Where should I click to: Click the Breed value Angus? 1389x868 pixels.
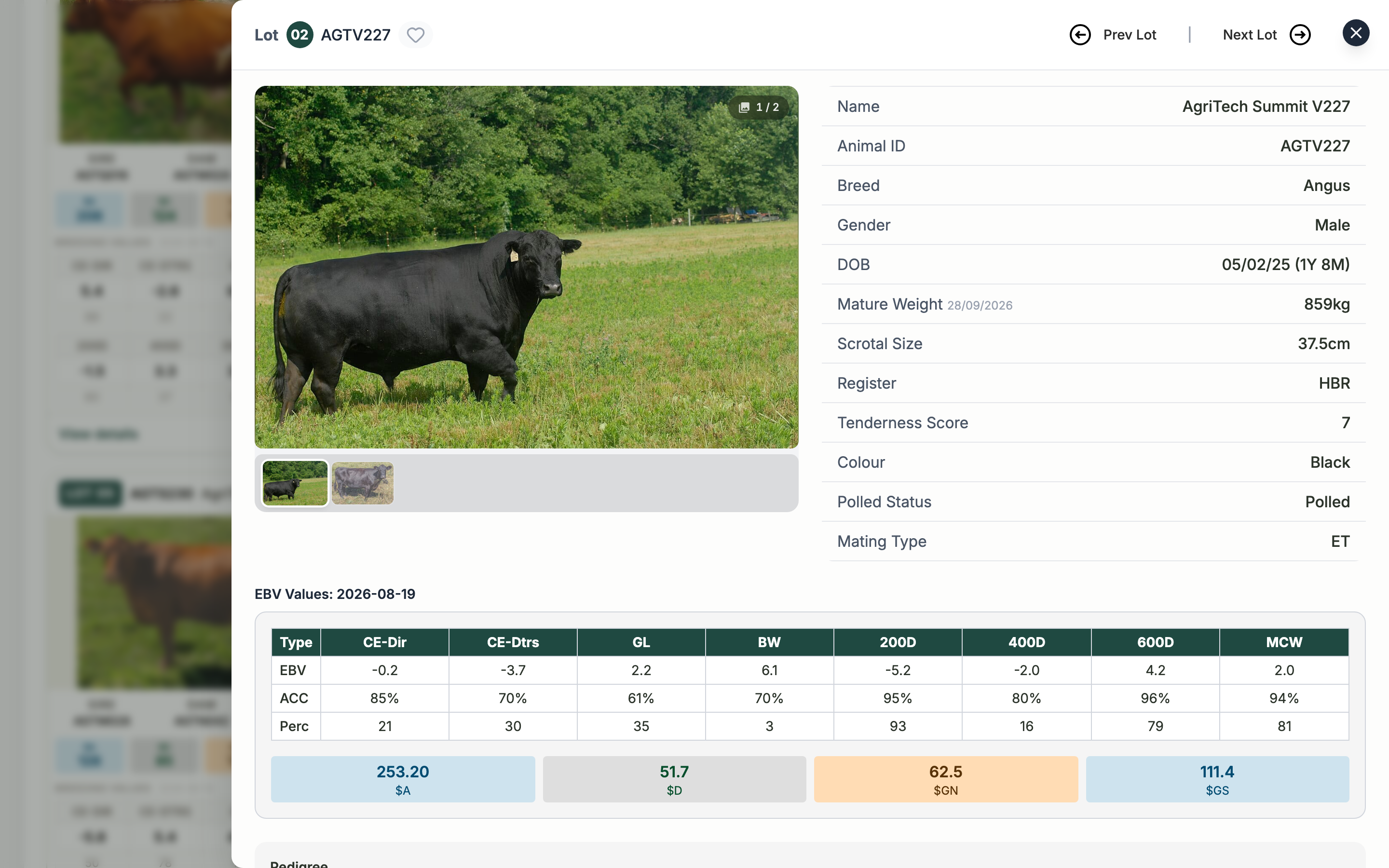click(1326, 186)
